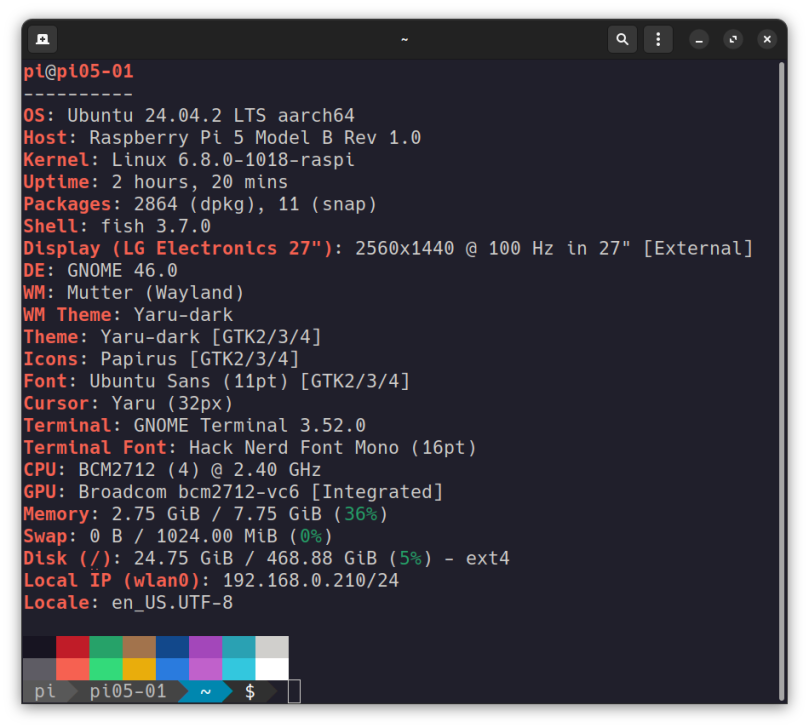Click 'Mutter (Wayland)' WM value

tap(156, 293)
